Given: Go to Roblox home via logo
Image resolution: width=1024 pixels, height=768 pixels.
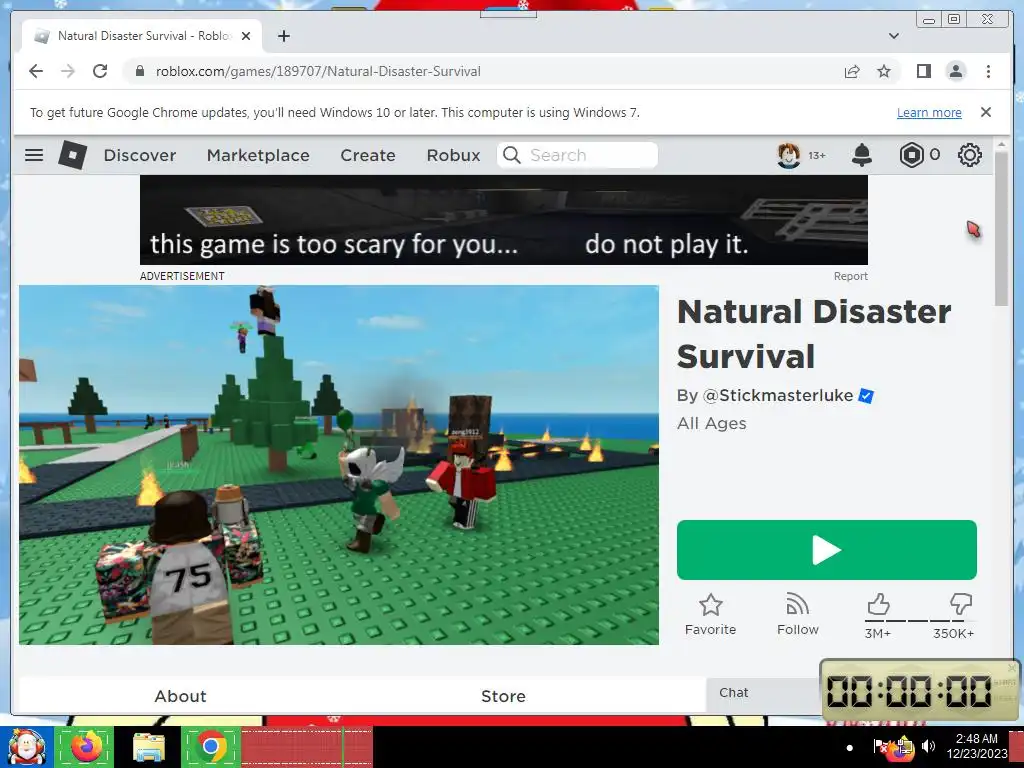Looking at the screenshot, I should pos(72,155).
